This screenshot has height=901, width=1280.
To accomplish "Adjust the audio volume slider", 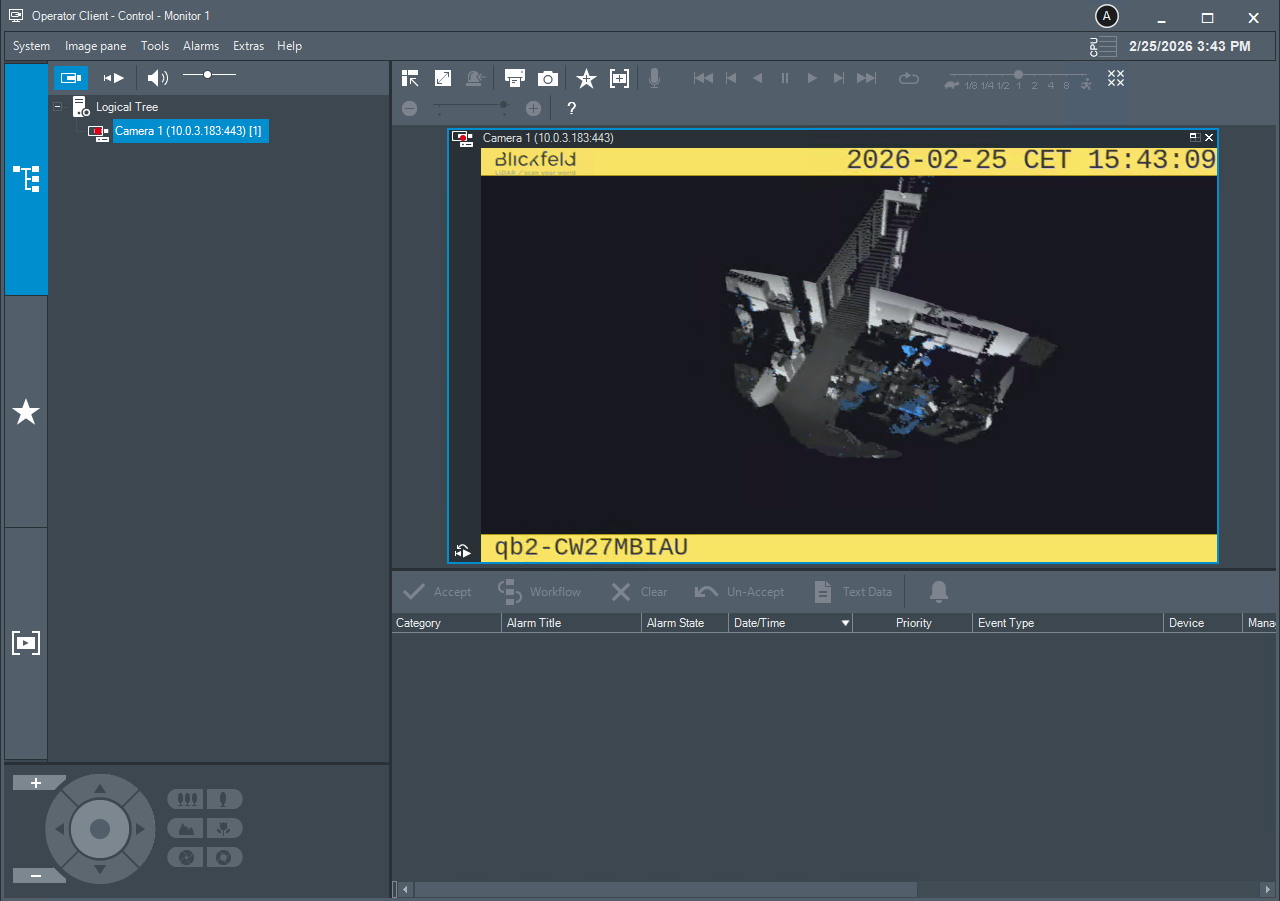I will pyautogui.click(x=207, y=75).
